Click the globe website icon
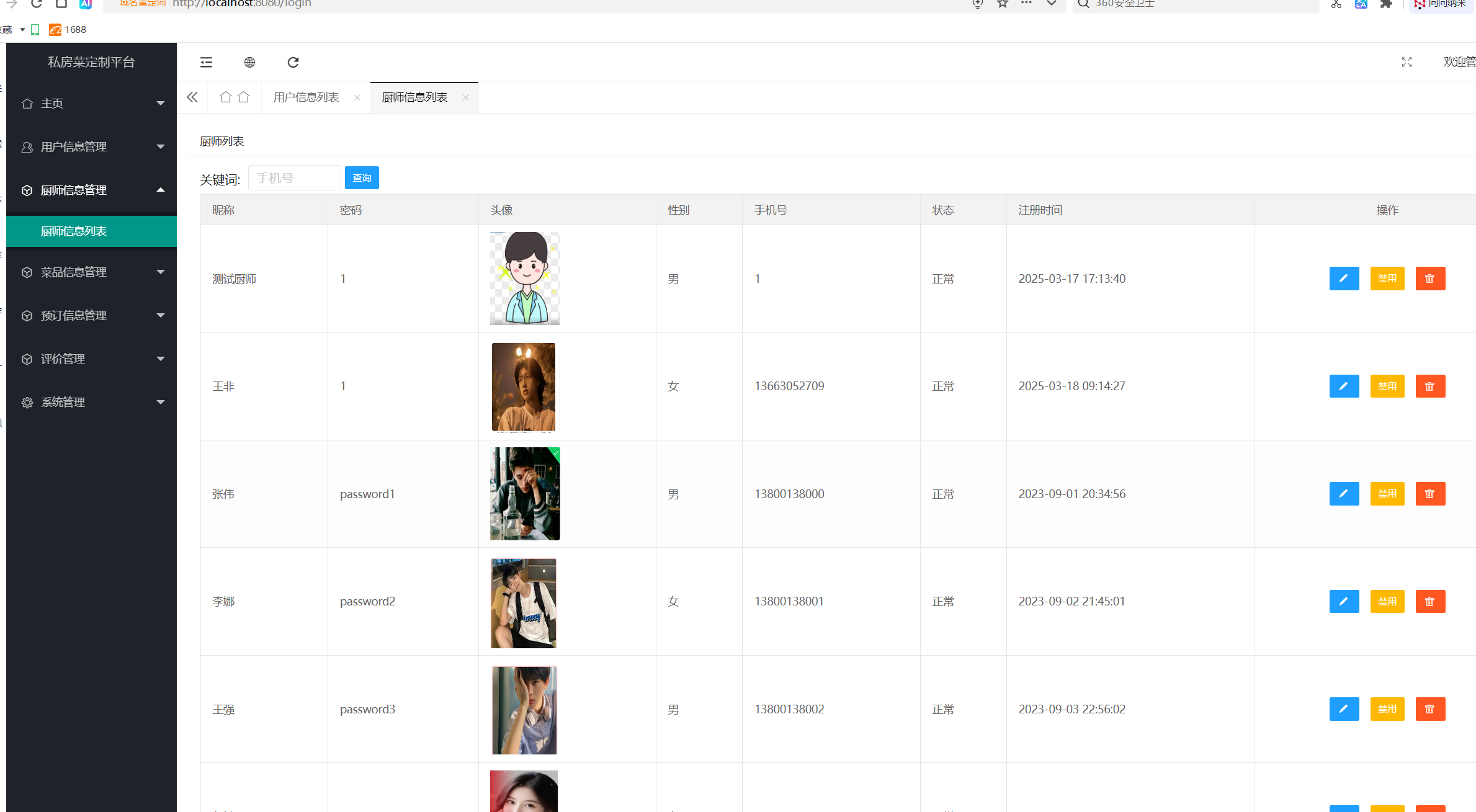1476x812 pixels. coord(249,62)
